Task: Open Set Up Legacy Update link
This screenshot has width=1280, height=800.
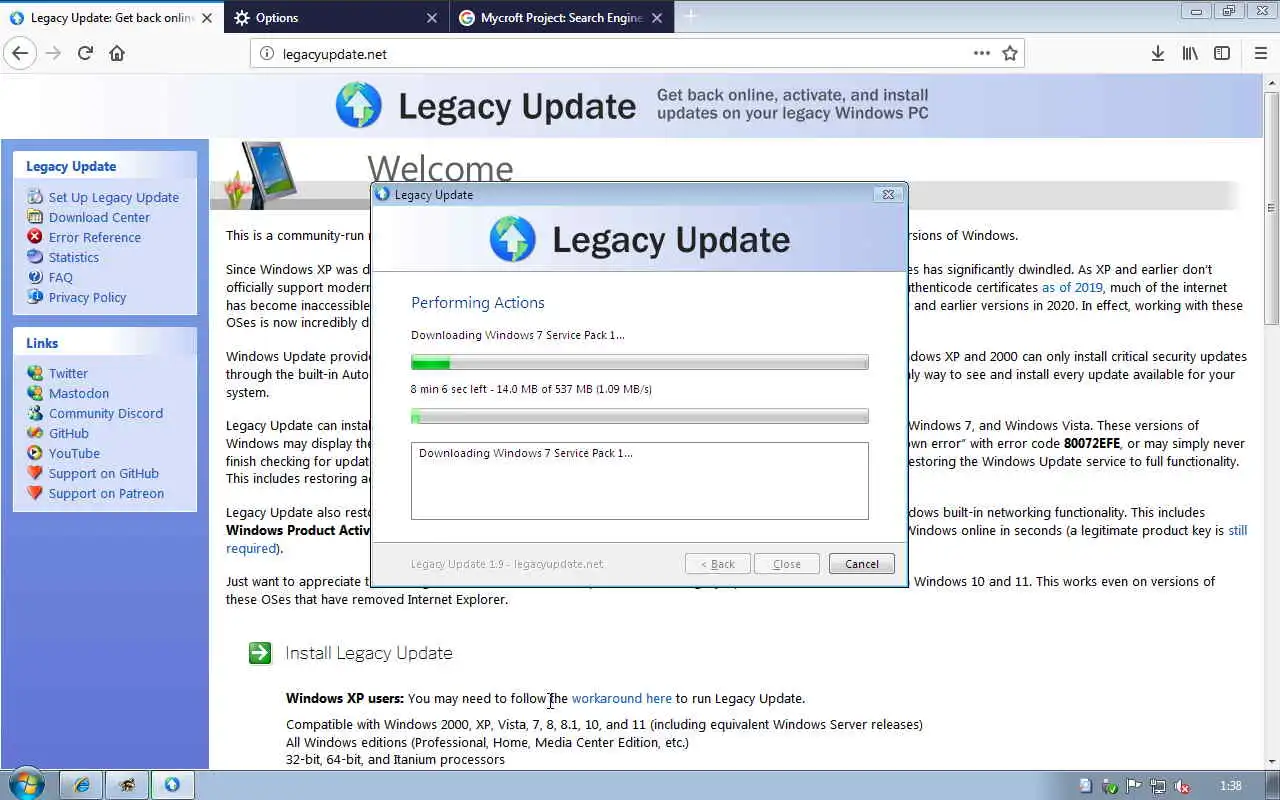Action: click(114, 197)
